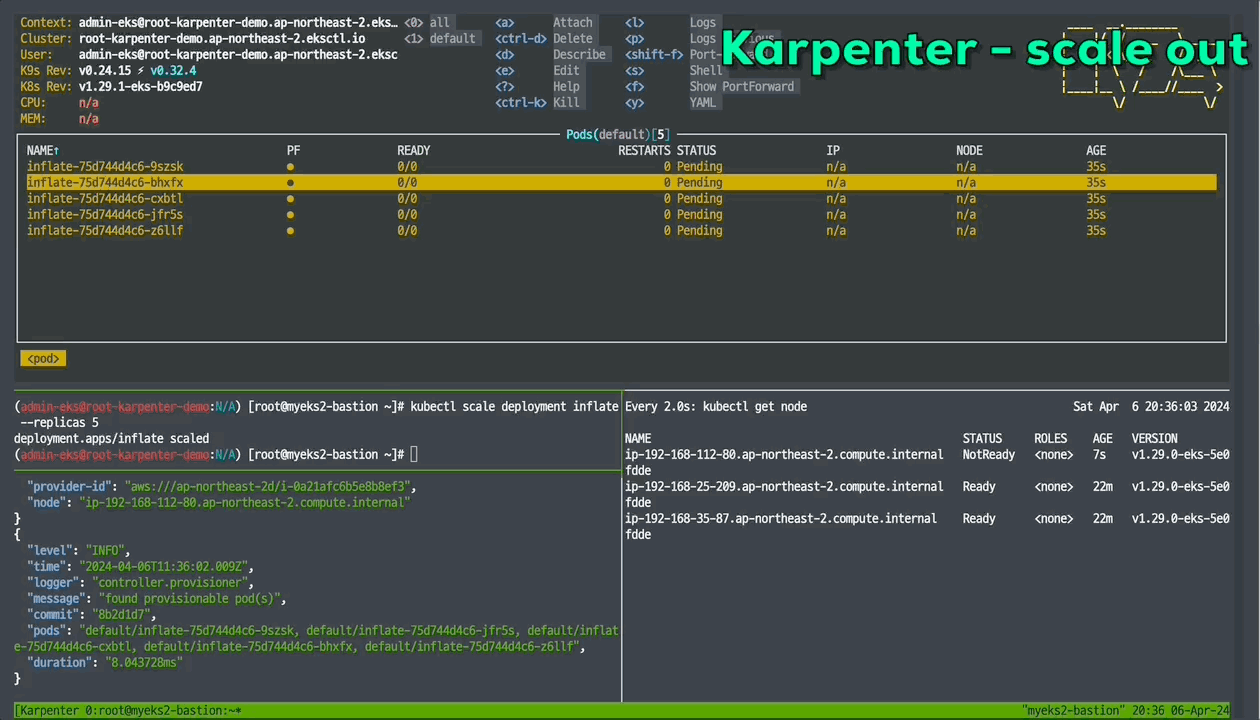Click the duration 8.043728ms value
This screenshot has height=720, width=1260.
point(144,662)
